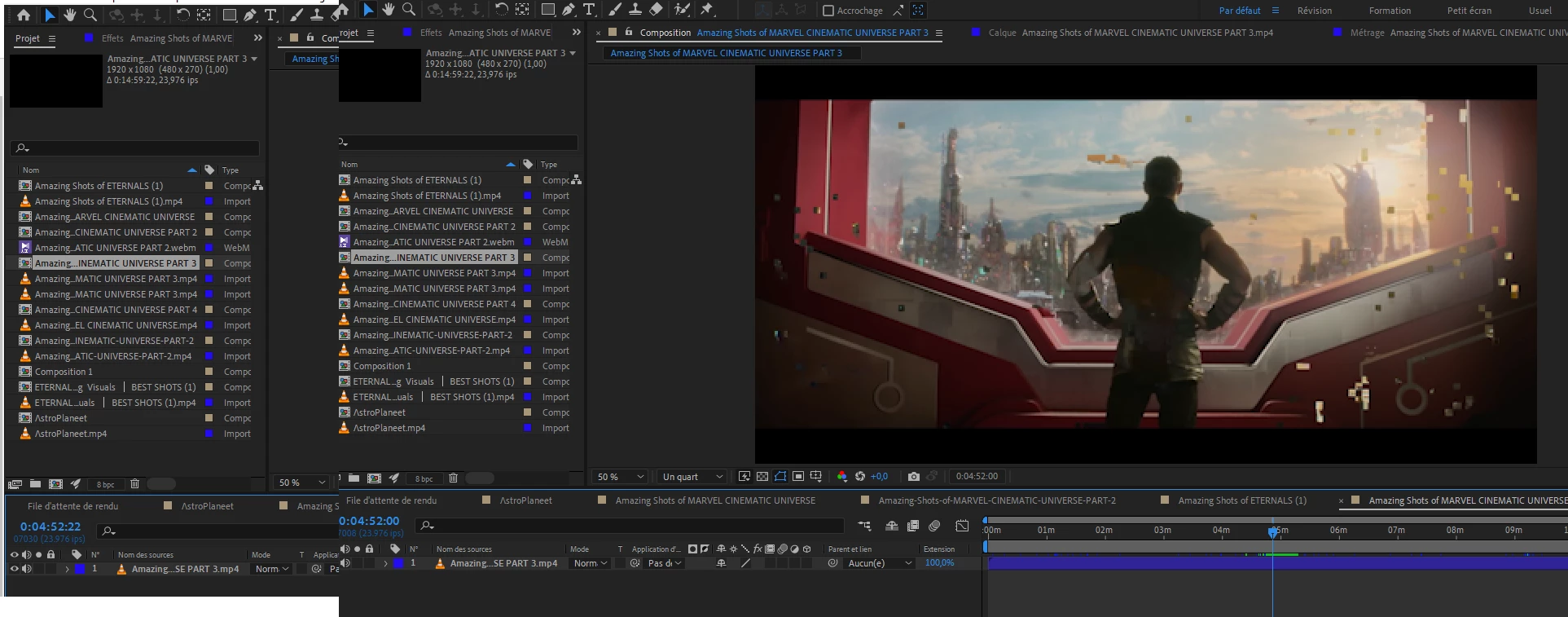Toggle the collapse transformations switch on layer 1
1568x617 pixels.
pos(733,563)
